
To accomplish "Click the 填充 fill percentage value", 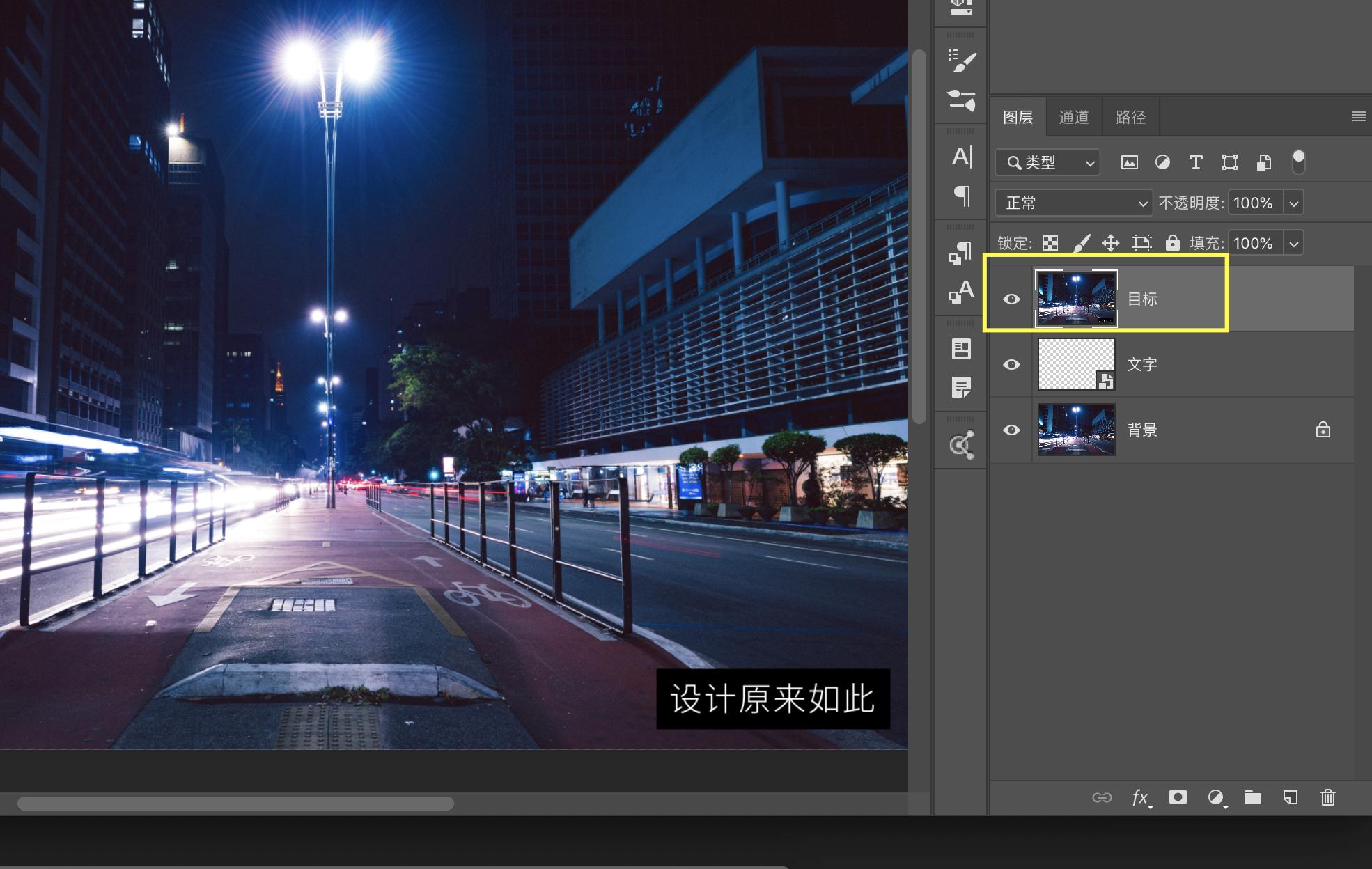I will coord(1254,243).
